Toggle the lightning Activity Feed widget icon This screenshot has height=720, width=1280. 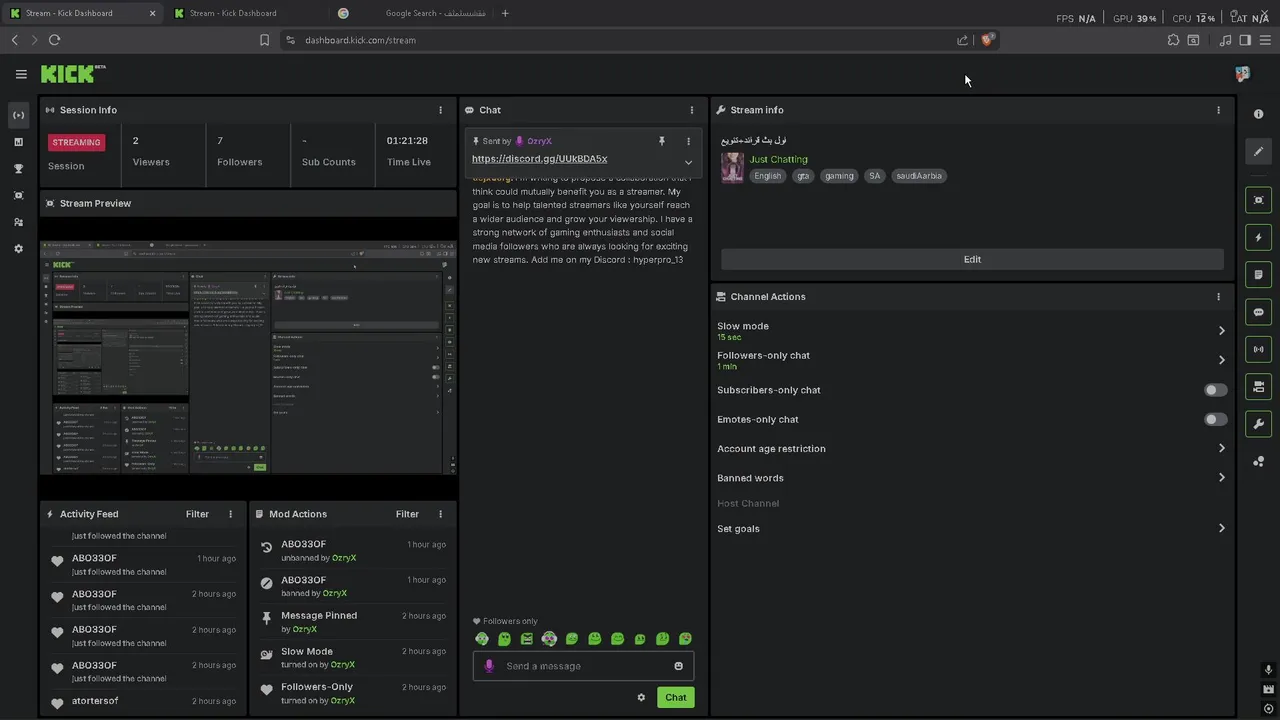tap(1258, 237)
